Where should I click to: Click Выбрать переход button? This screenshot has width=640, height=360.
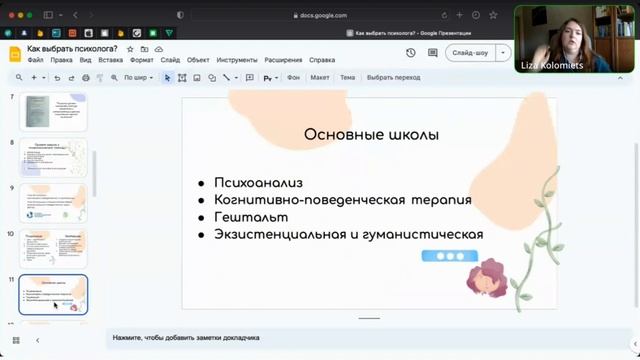pos(393,78)
